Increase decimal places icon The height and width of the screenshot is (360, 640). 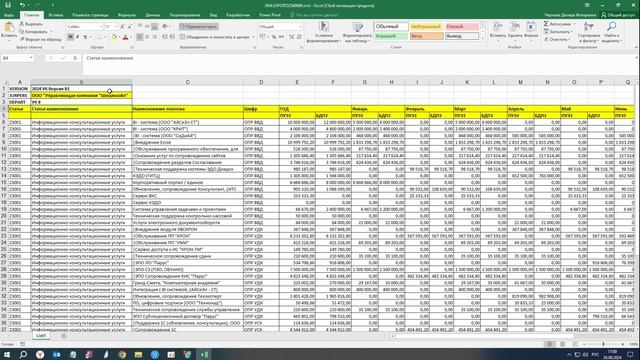coord(291,37)
